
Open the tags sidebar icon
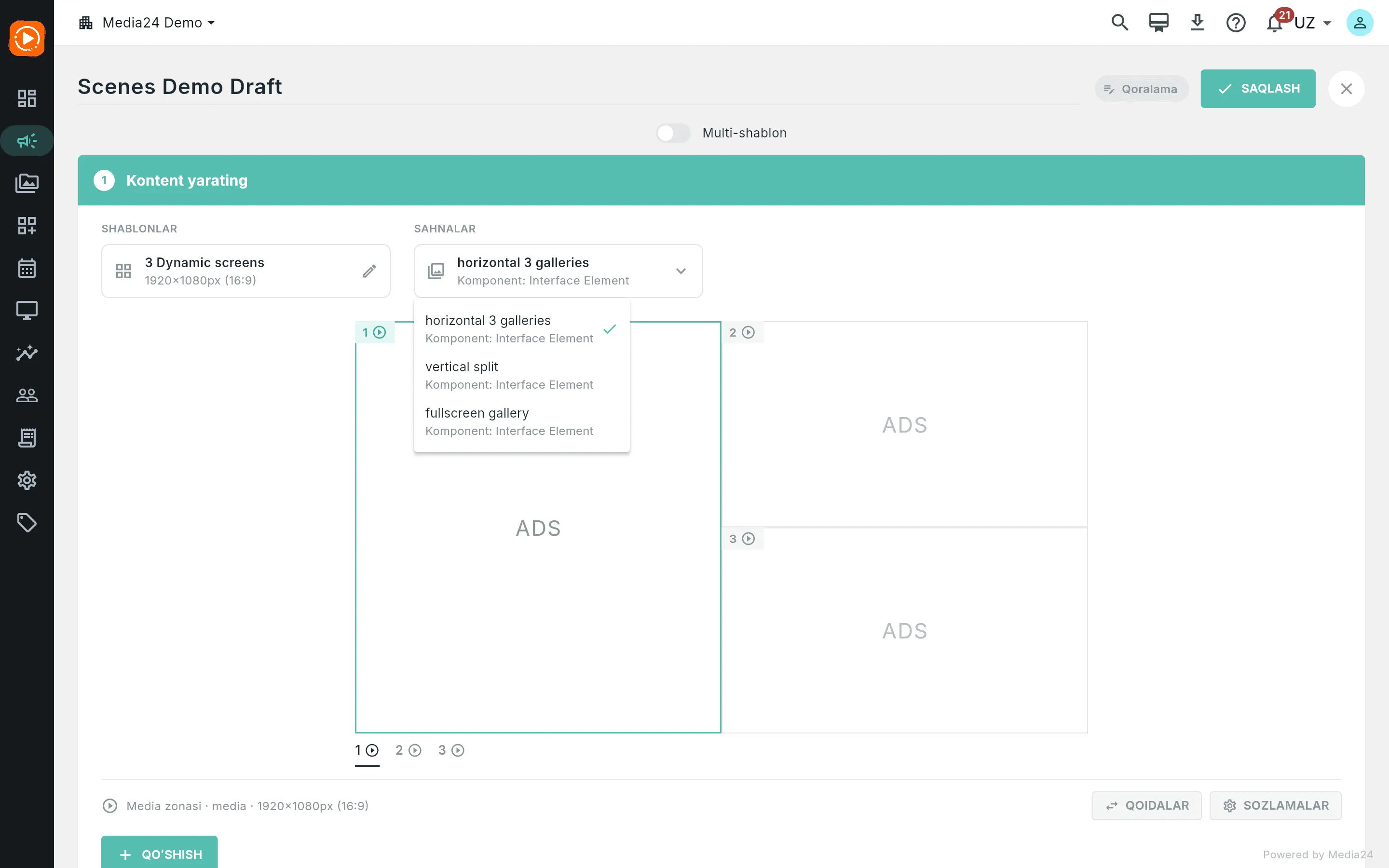click(27, 523)
